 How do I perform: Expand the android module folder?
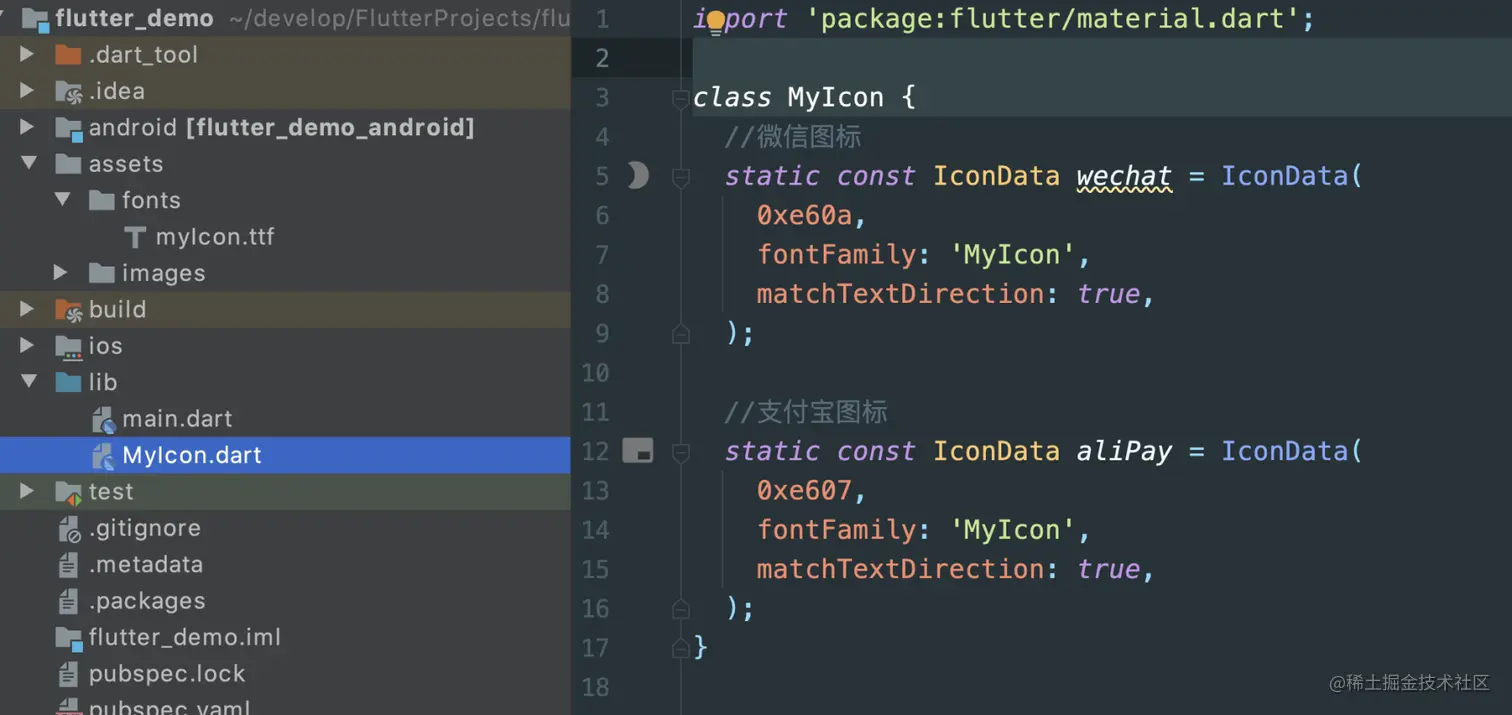tap(28, 128)
